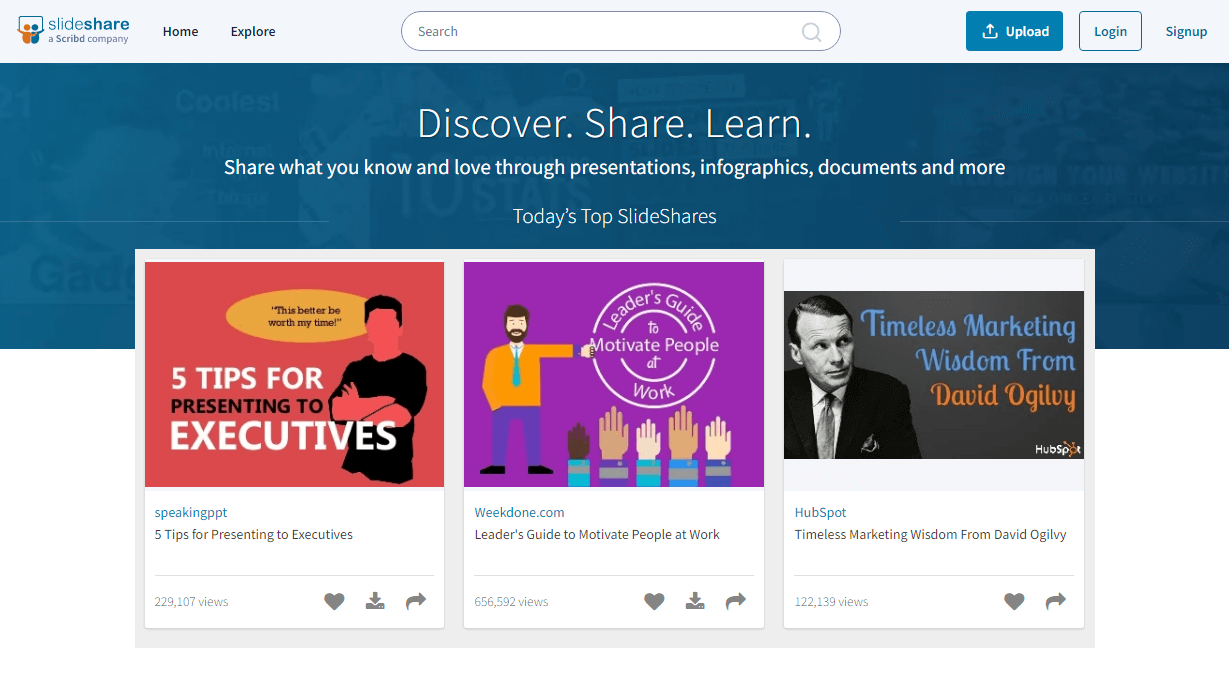Download the 5 Tips for Presenting to Executives slides
1229x674 pixels.
375,601
